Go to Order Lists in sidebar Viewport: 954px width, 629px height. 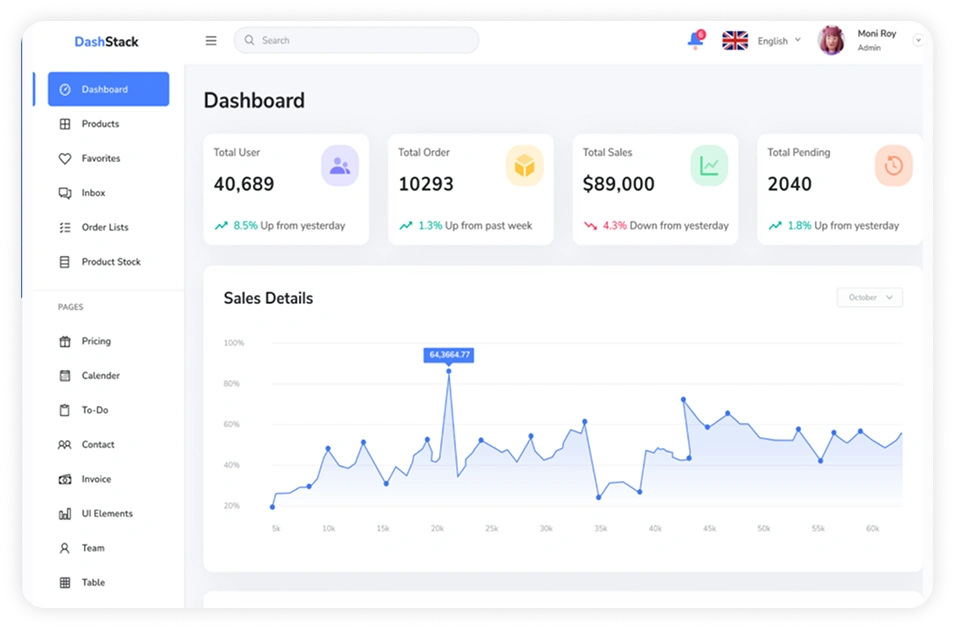point(105,227)
